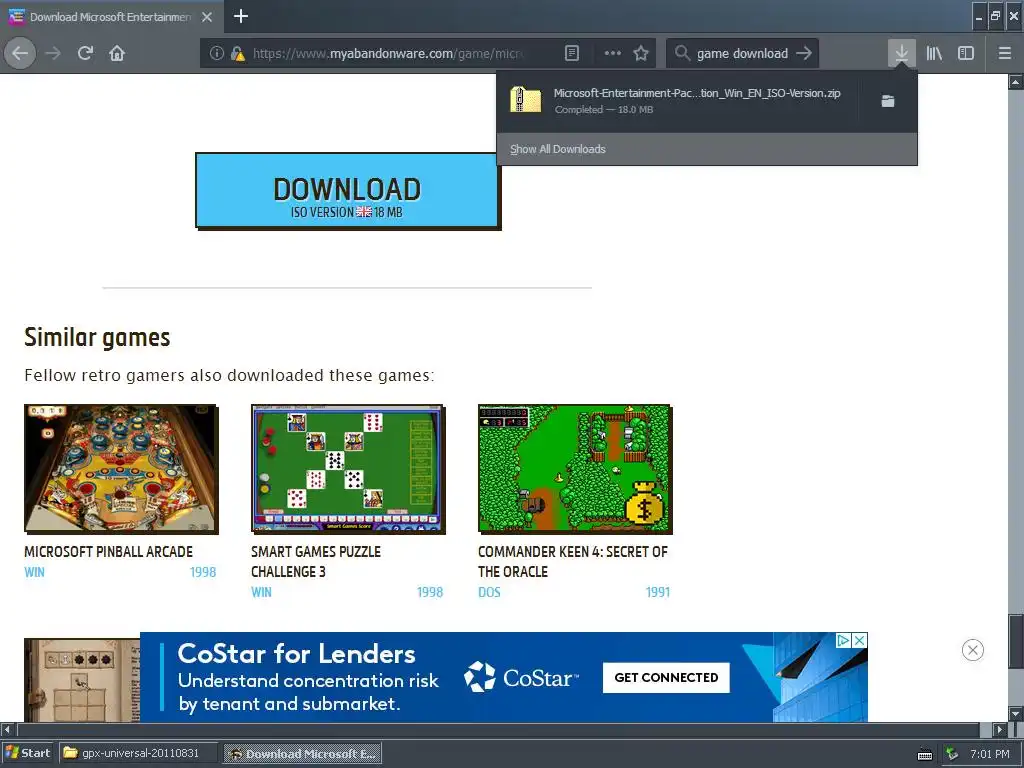Open the browser home page

[117, 53]
